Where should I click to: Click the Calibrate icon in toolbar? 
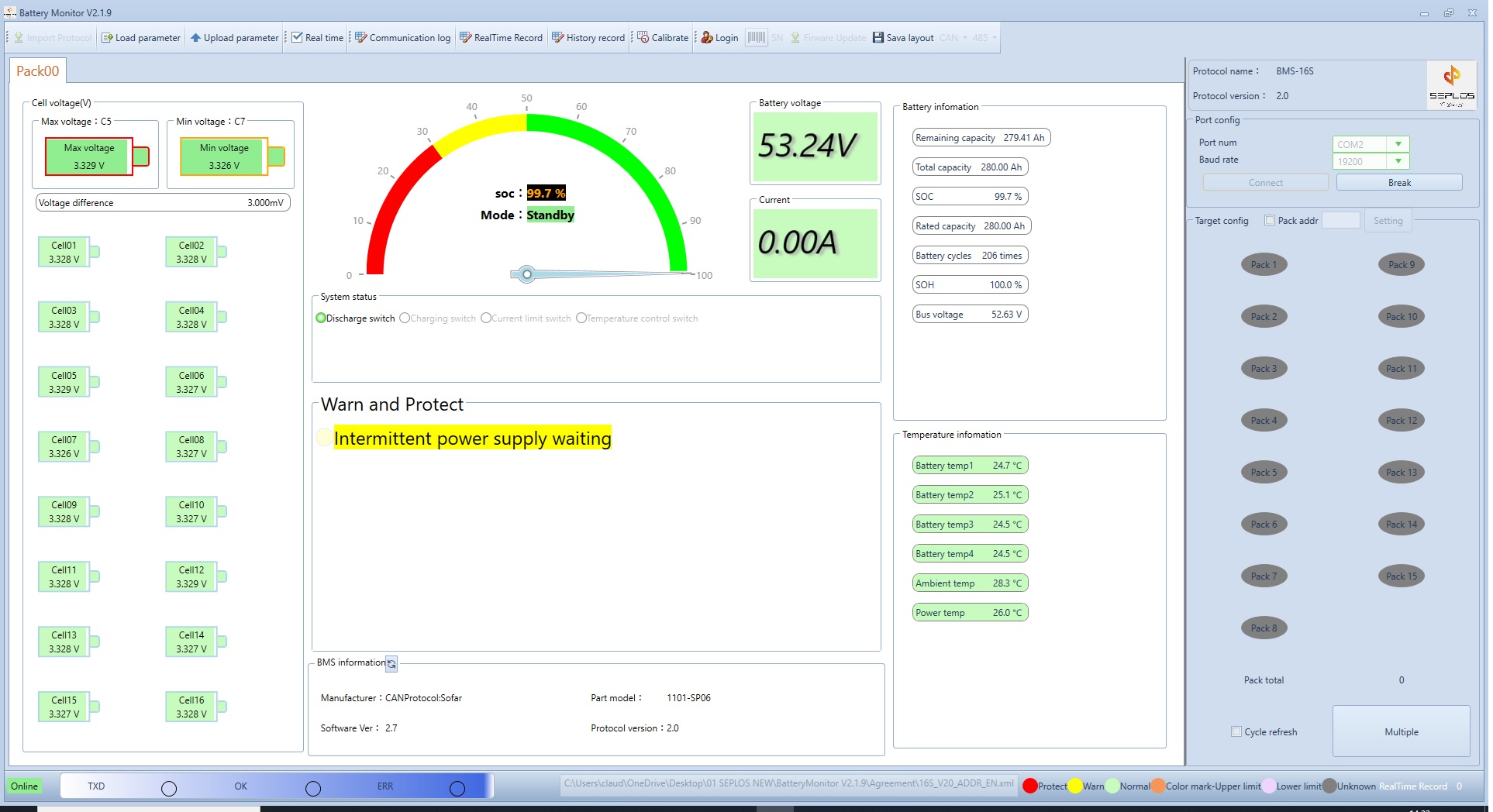tap(643, 38)
